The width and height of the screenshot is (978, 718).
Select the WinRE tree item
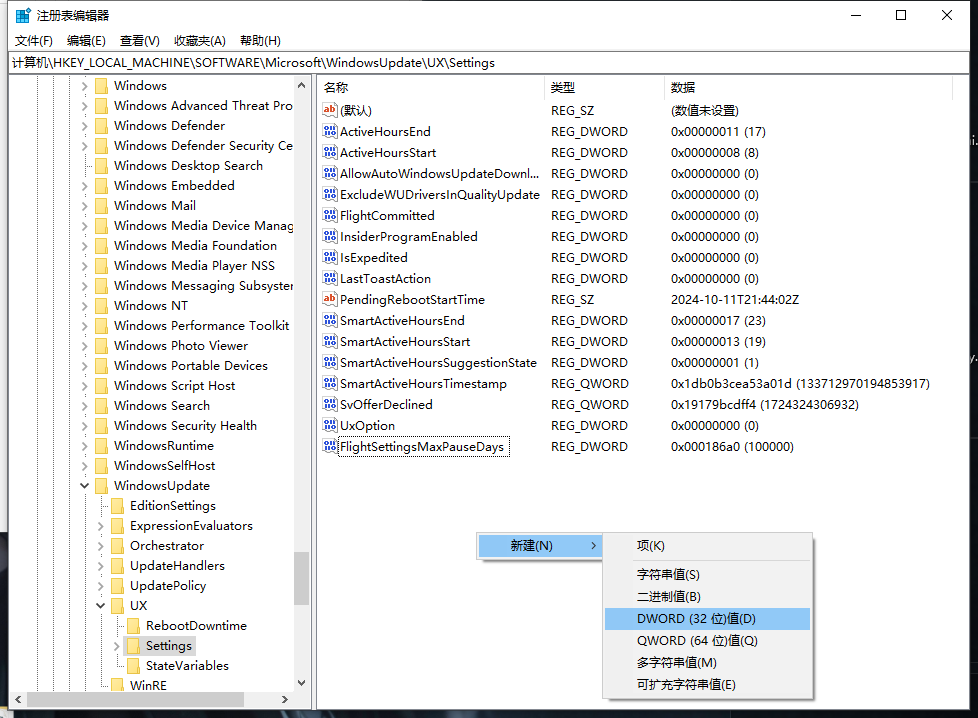[148, 686]
